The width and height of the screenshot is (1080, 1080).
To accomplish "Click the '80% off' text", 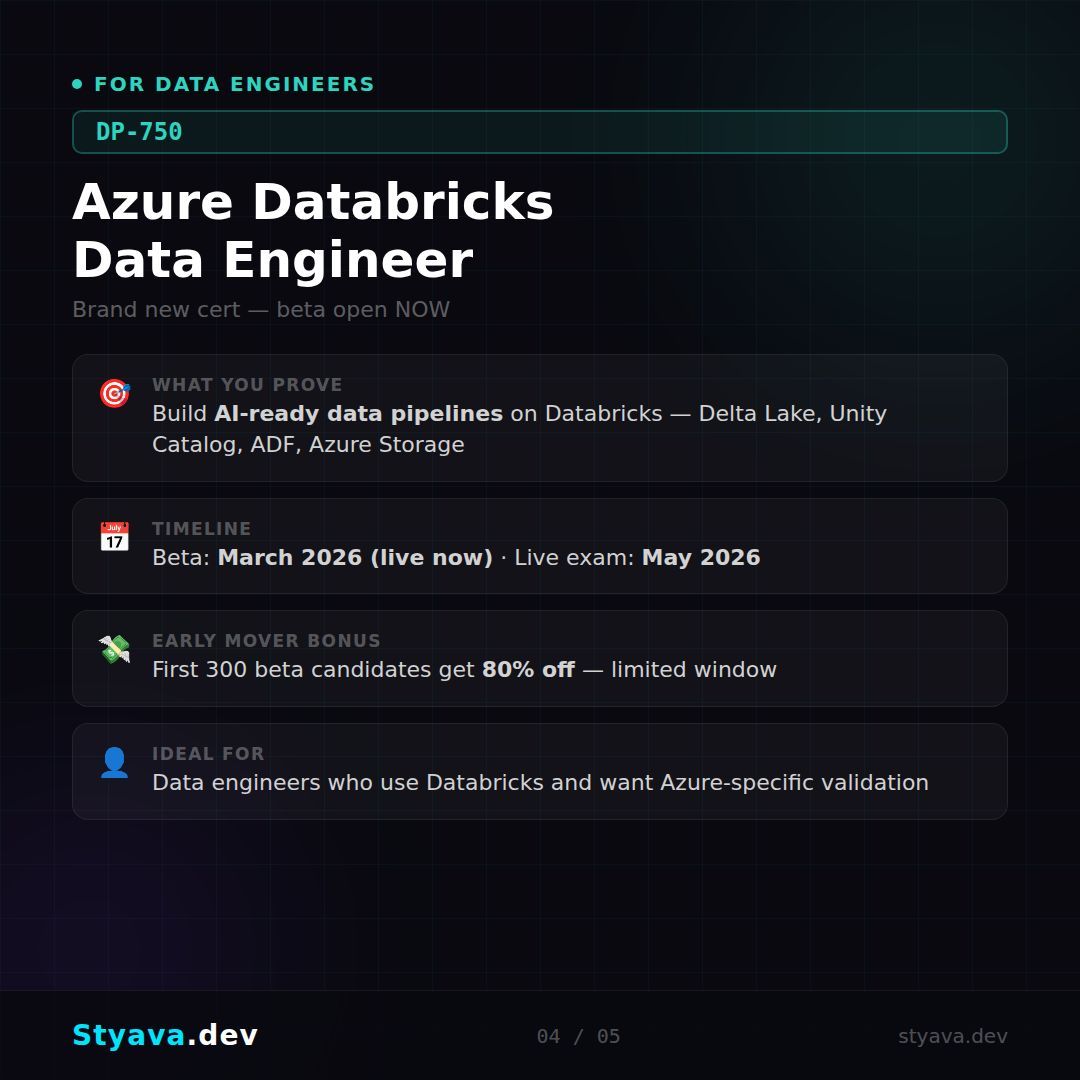I will click(528, 669).
